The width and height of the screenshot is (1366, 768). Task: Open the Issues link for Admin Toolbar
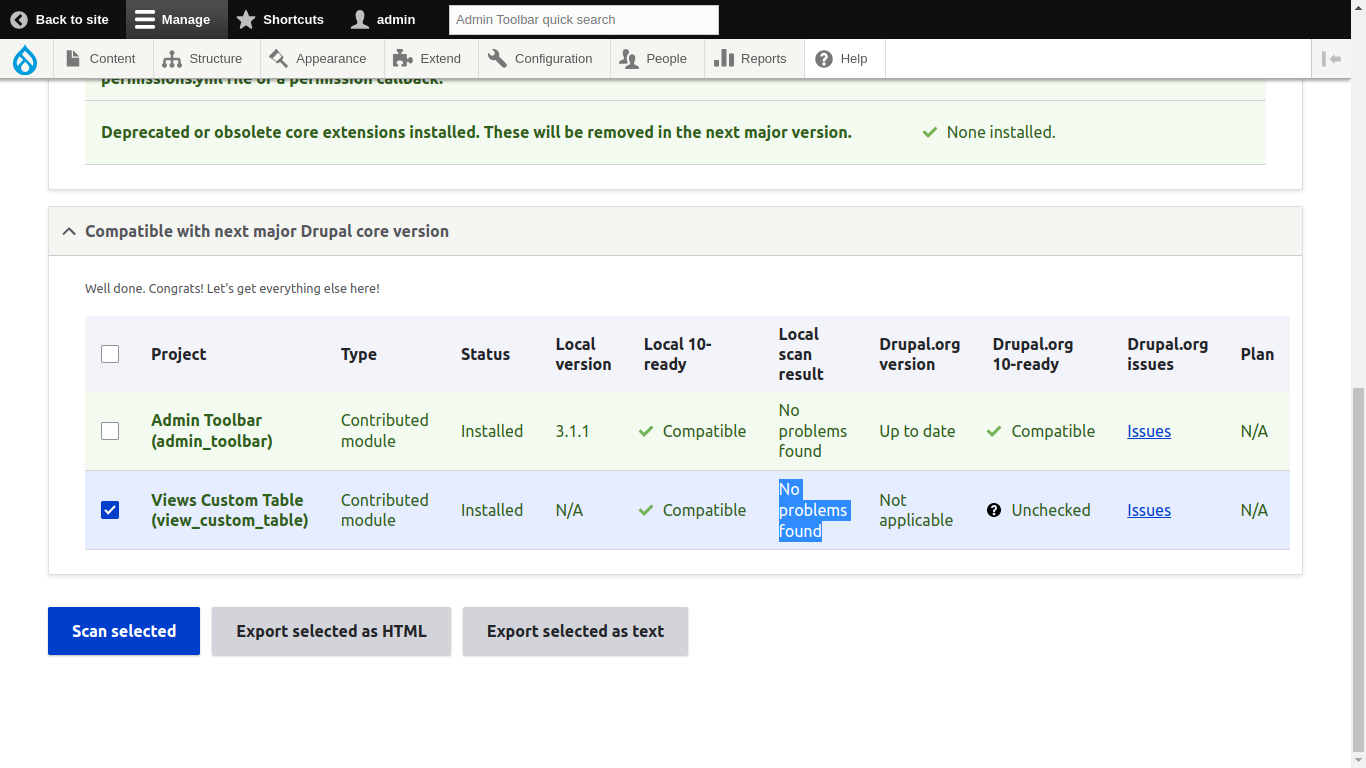tap(1148, 431)
